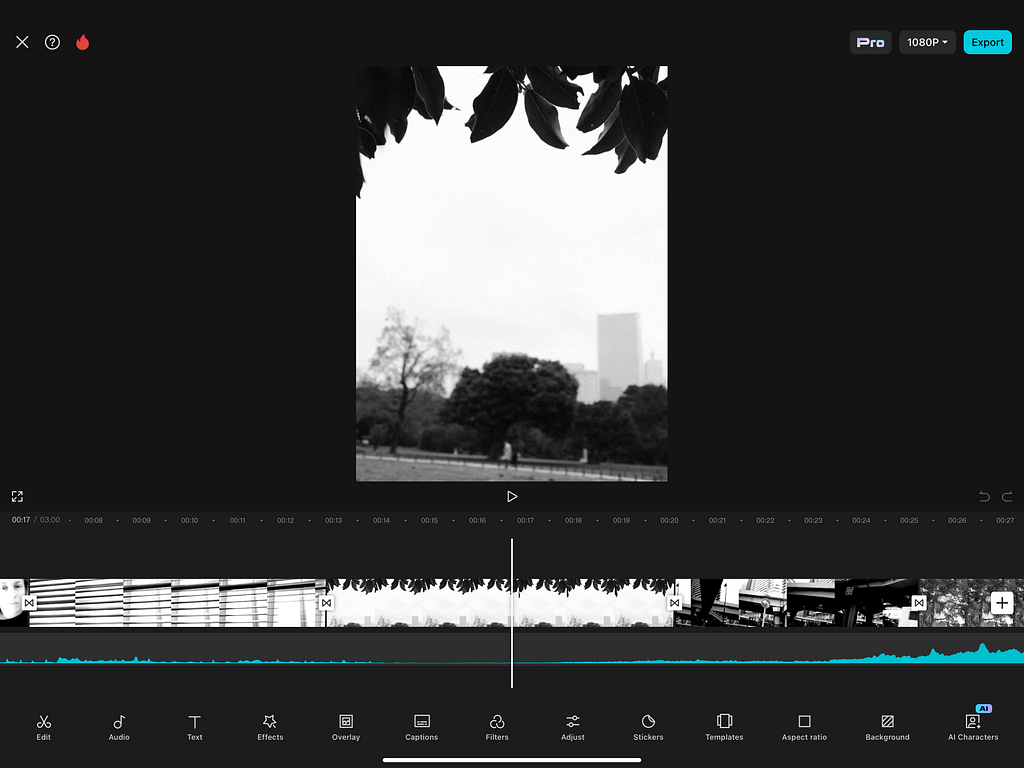Open the help question mark icon

point(52,42)
